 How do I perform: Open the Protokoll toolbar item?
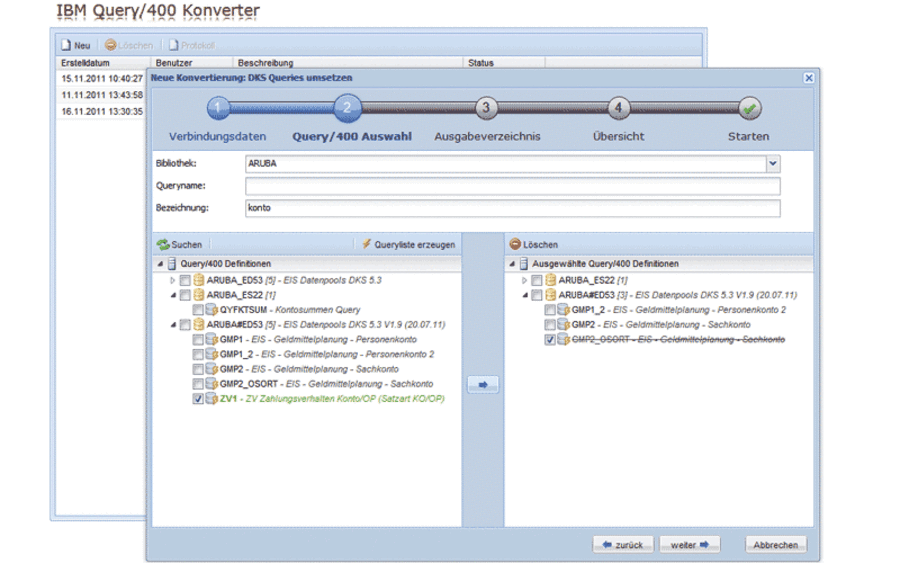[192, 45]
